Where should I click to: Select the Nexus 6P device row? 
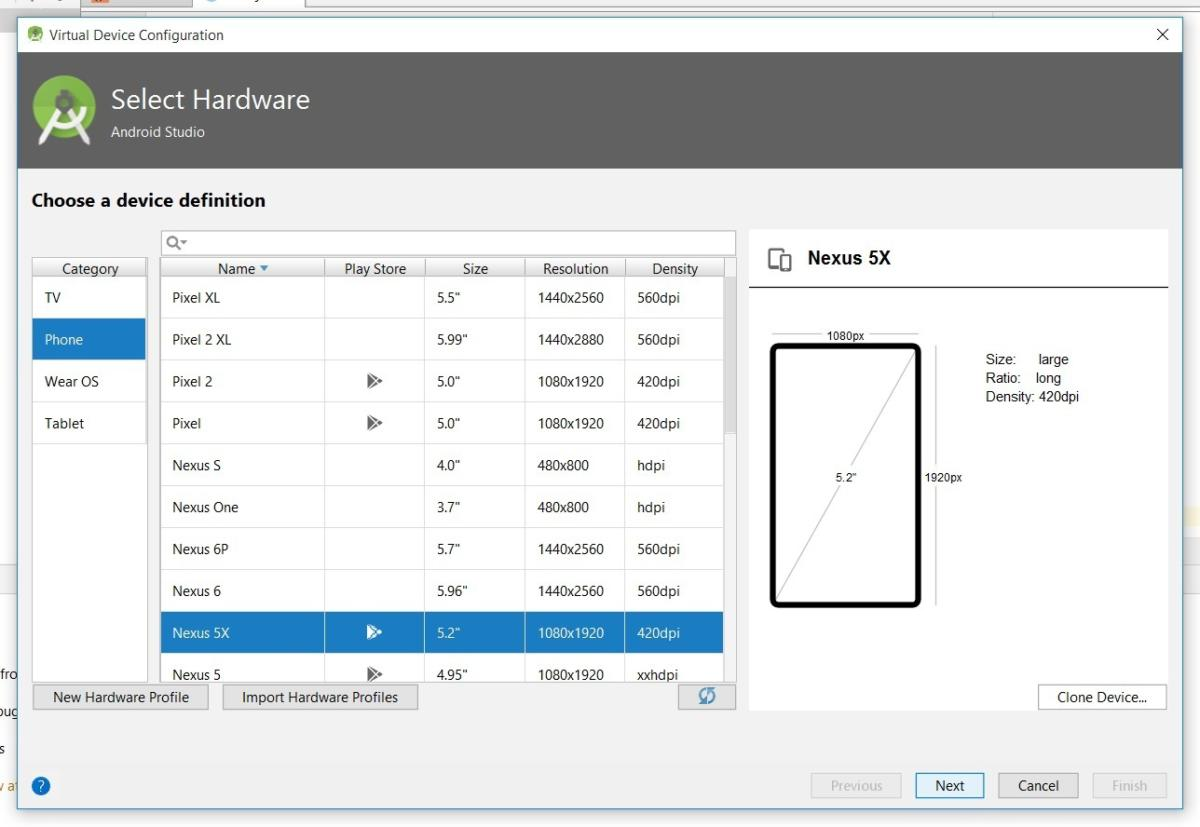(442, 550)
